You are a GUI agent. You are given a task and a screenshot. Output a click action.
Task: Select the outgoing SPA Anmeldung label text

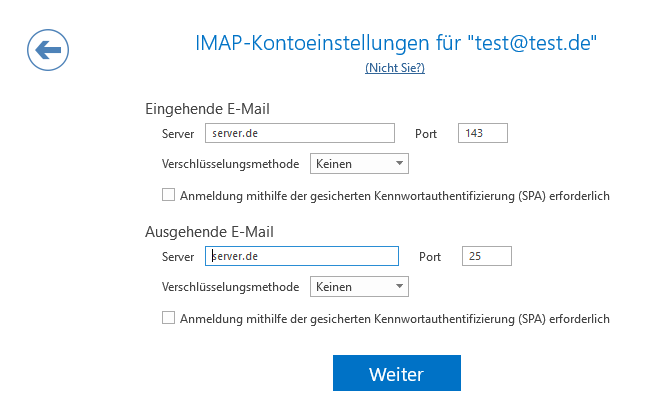coord(395,319)
